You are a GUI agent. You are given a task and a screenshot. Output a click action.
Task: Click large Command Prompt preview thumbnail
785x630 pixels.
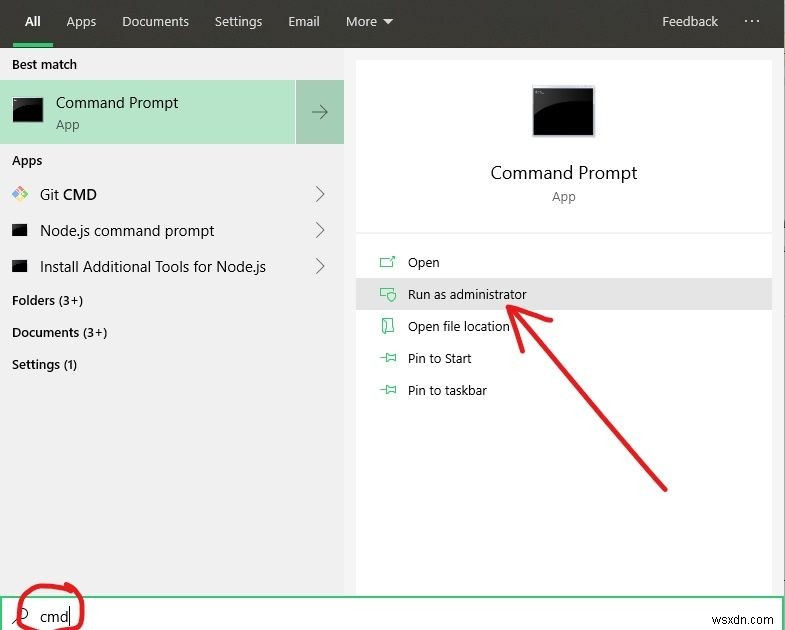563,111
